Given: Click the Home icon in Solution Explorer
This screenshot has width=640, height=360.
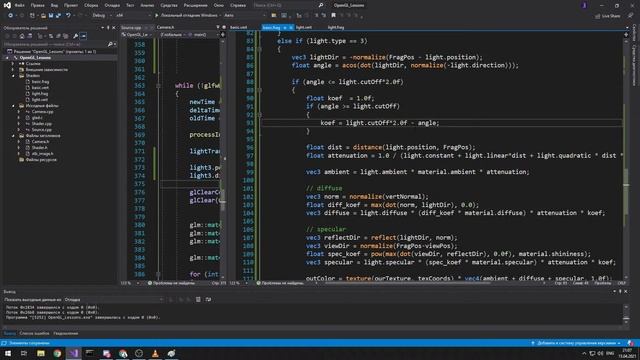Looking at the screenshot, I should (22, 36).
